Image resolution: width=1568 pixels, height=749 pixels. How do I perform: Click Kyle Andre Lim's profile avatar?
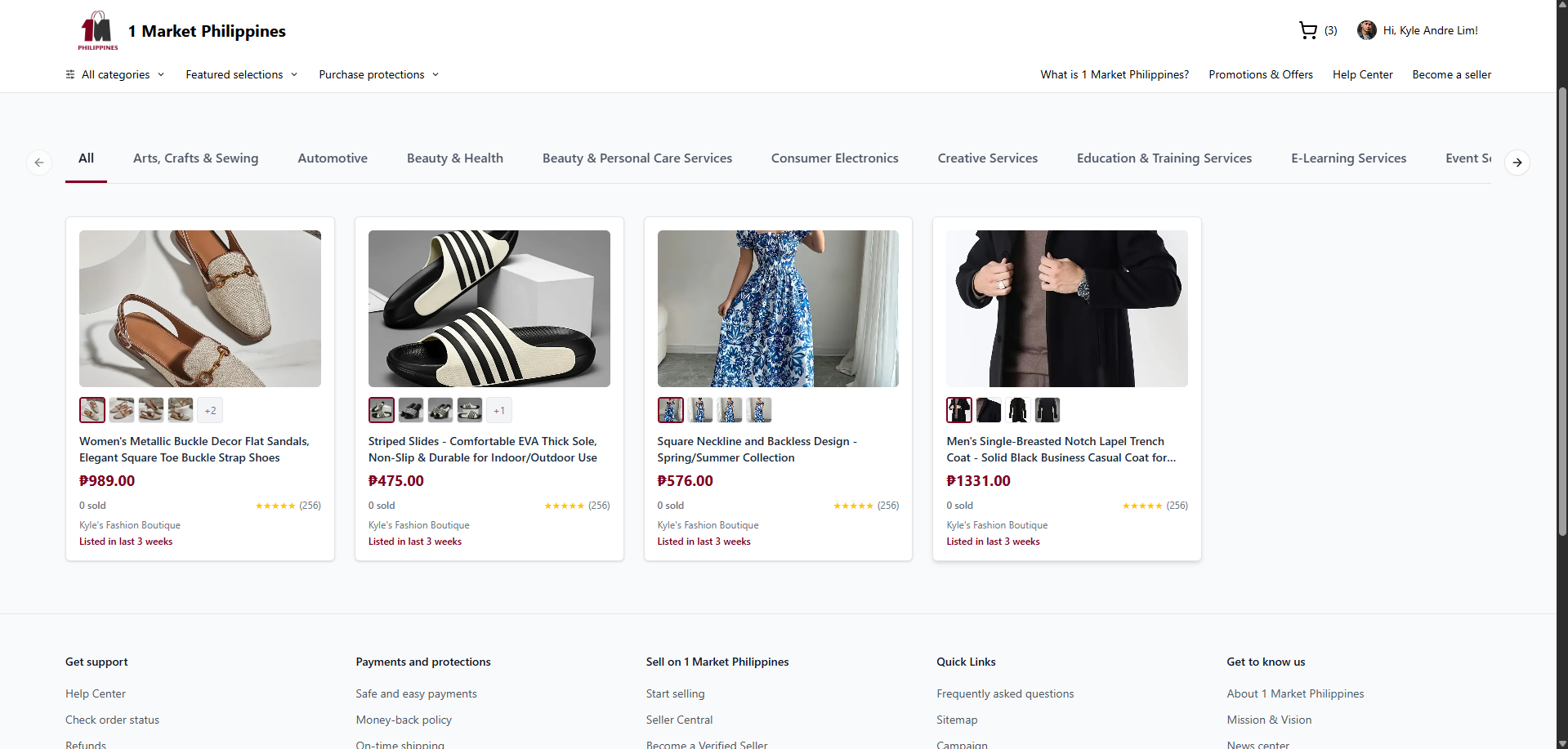coord(1368,30)
